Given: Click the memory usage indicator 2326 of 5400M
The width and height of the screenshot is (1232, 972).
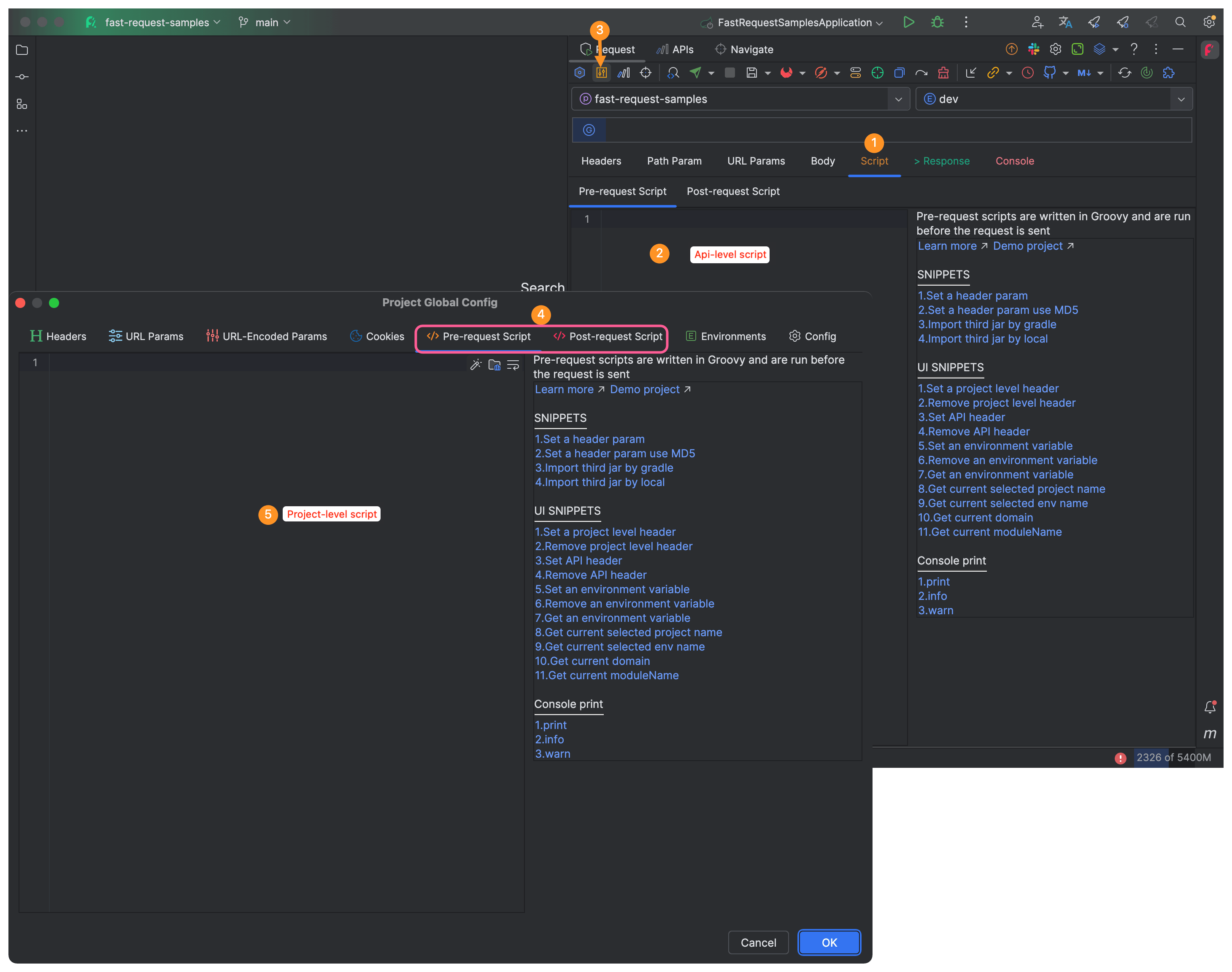Looking at the screenshot, I should (x=1173, y=757).
